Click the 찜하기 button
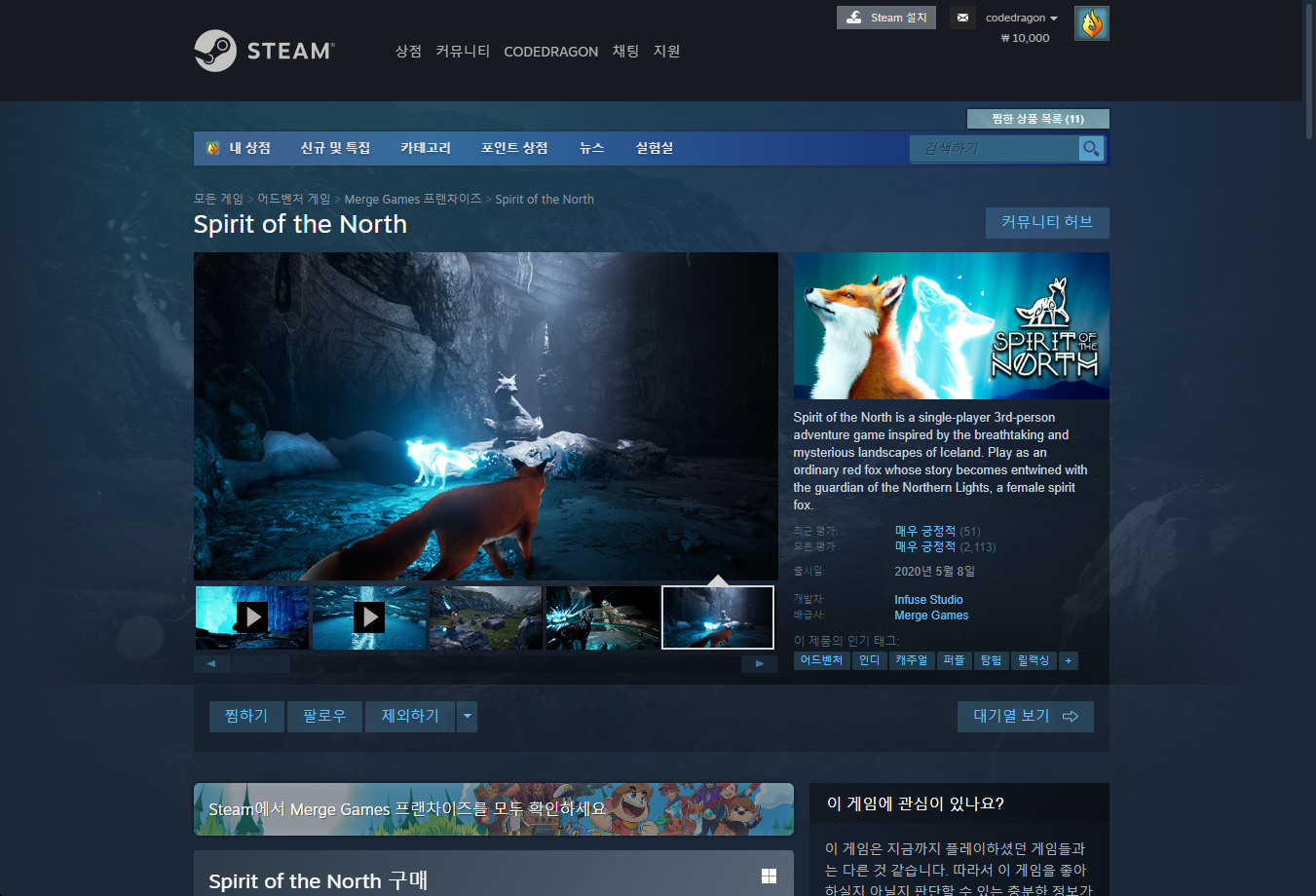This screenshot has height=896, width=1316. coord(246,717)
